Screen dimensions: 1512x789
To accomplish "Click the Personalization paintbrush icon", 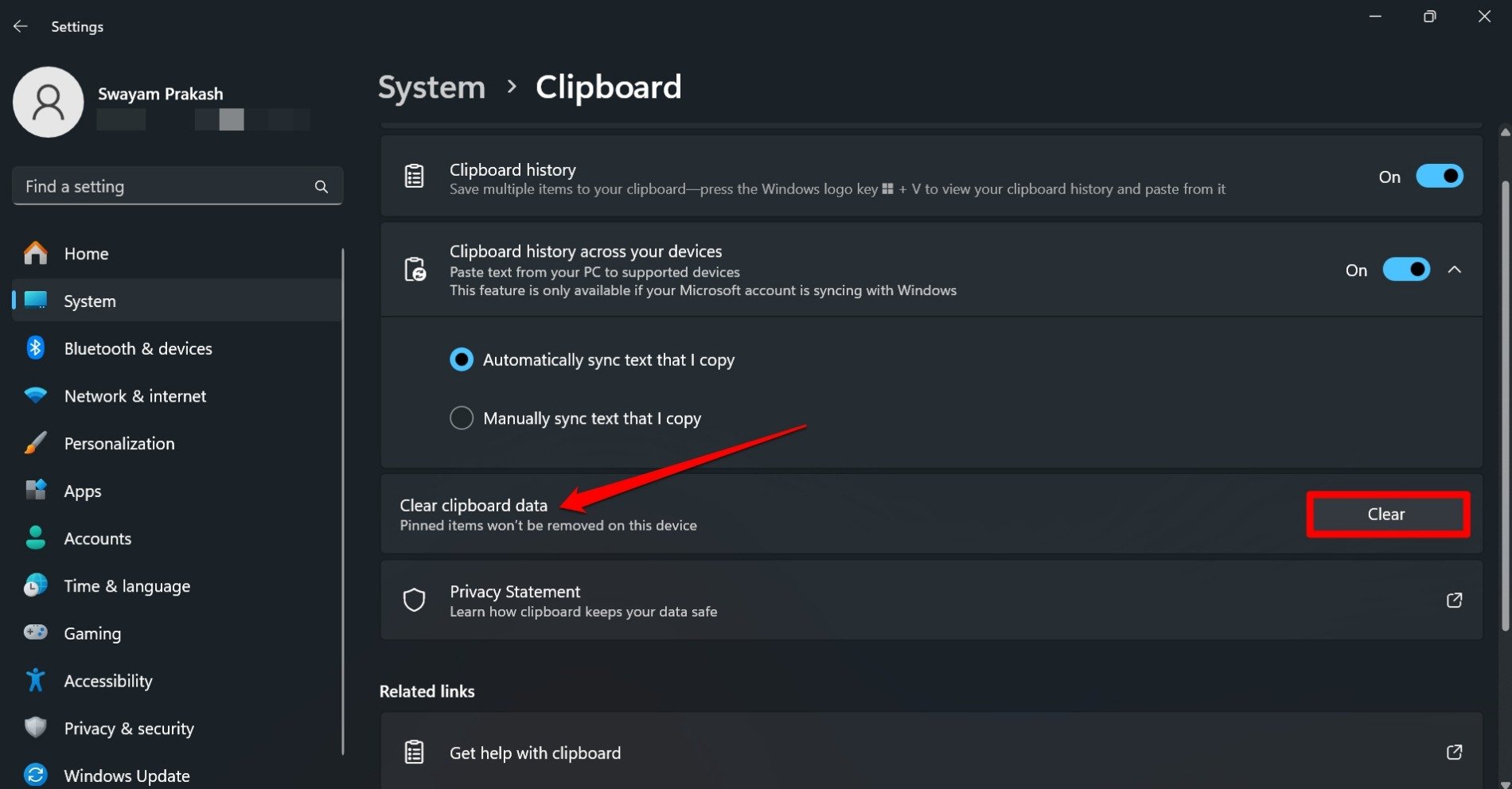I will [x=36, y=443].
